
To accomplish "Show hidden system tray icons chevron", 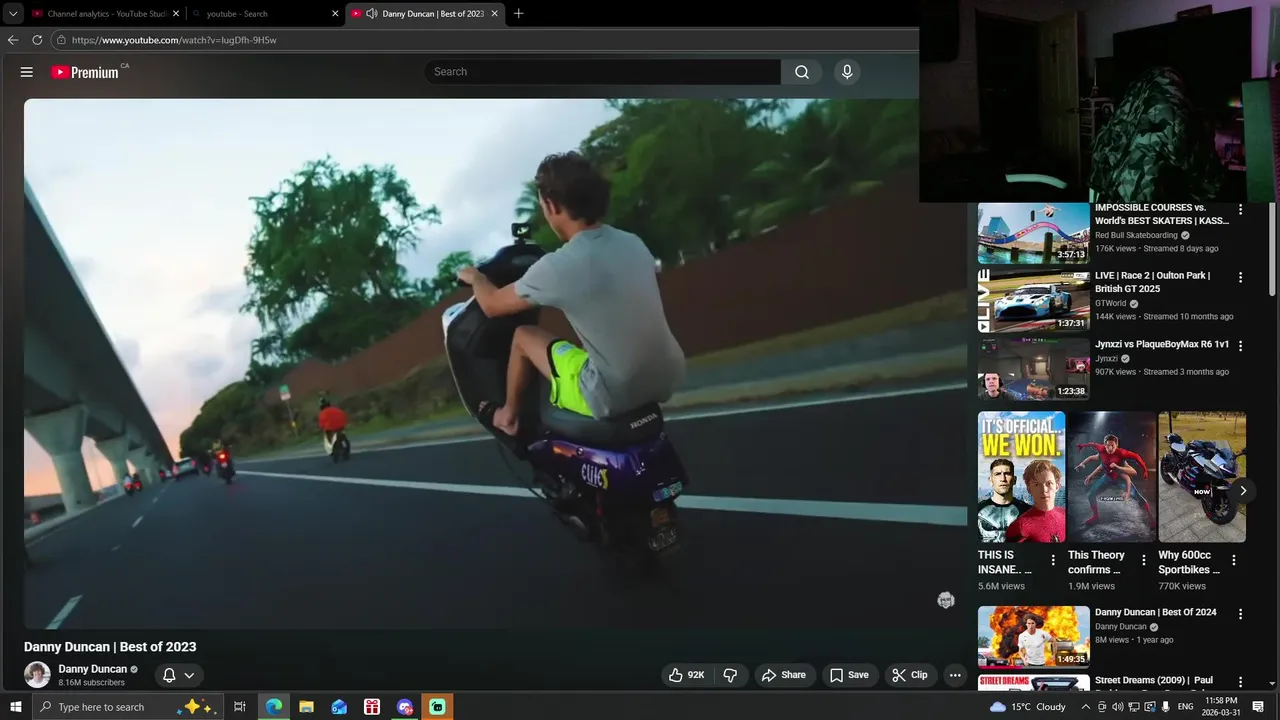I will (1086, 707).
